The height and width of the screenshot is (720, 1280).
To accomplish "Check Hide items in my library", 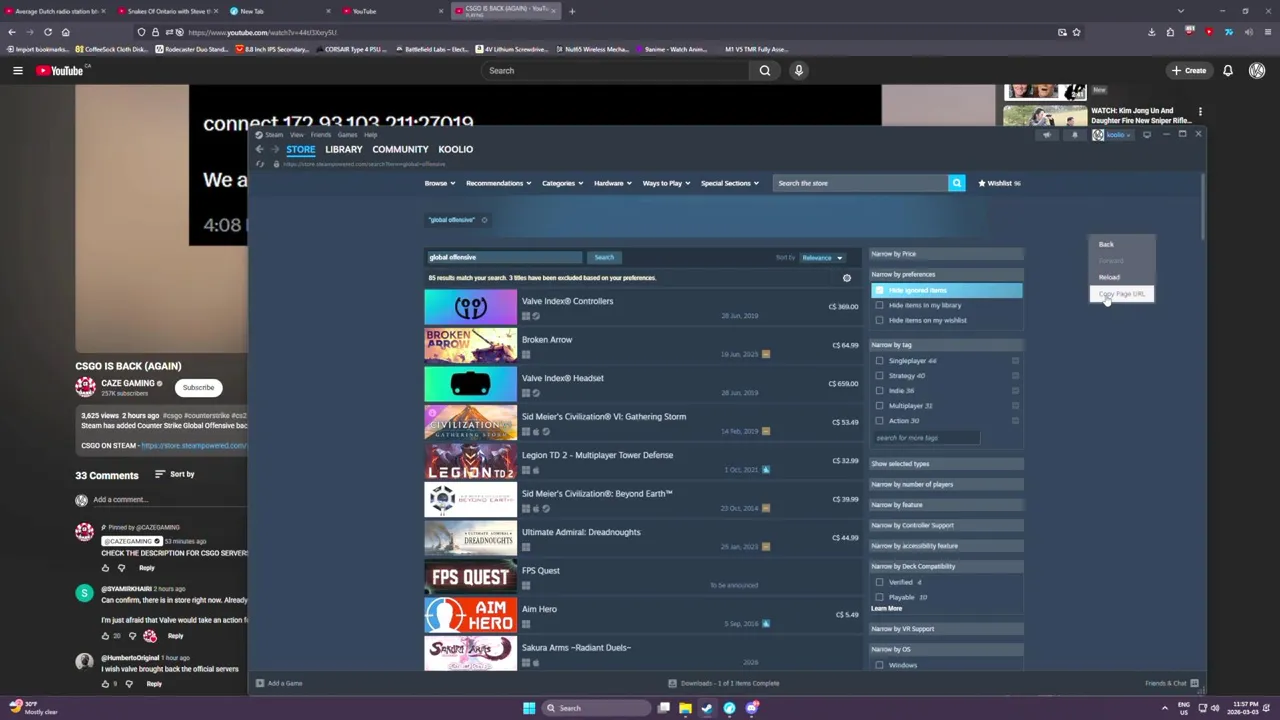I will click(880, 305).
